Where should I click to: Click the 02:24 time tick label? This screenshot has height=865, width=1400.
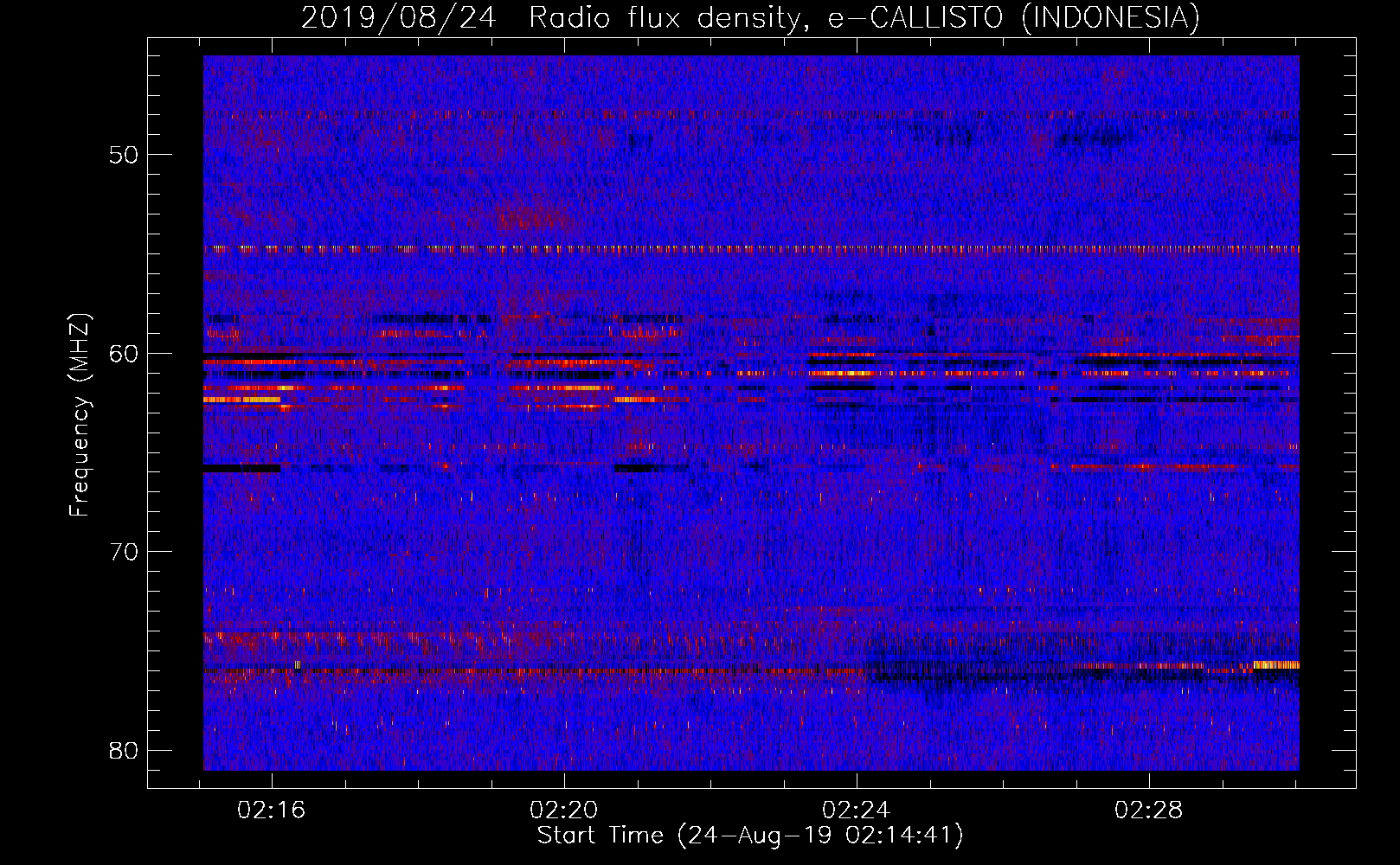pyautogui.click(x=857, y=811)
